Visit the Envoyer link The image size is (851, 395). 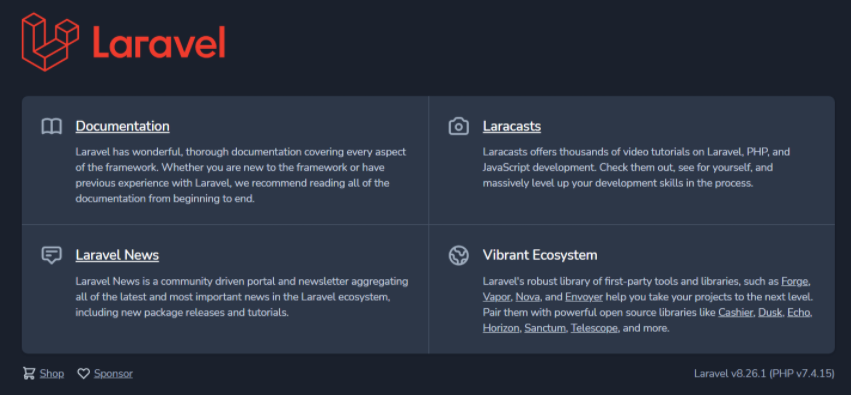click(x=583, y=297)
